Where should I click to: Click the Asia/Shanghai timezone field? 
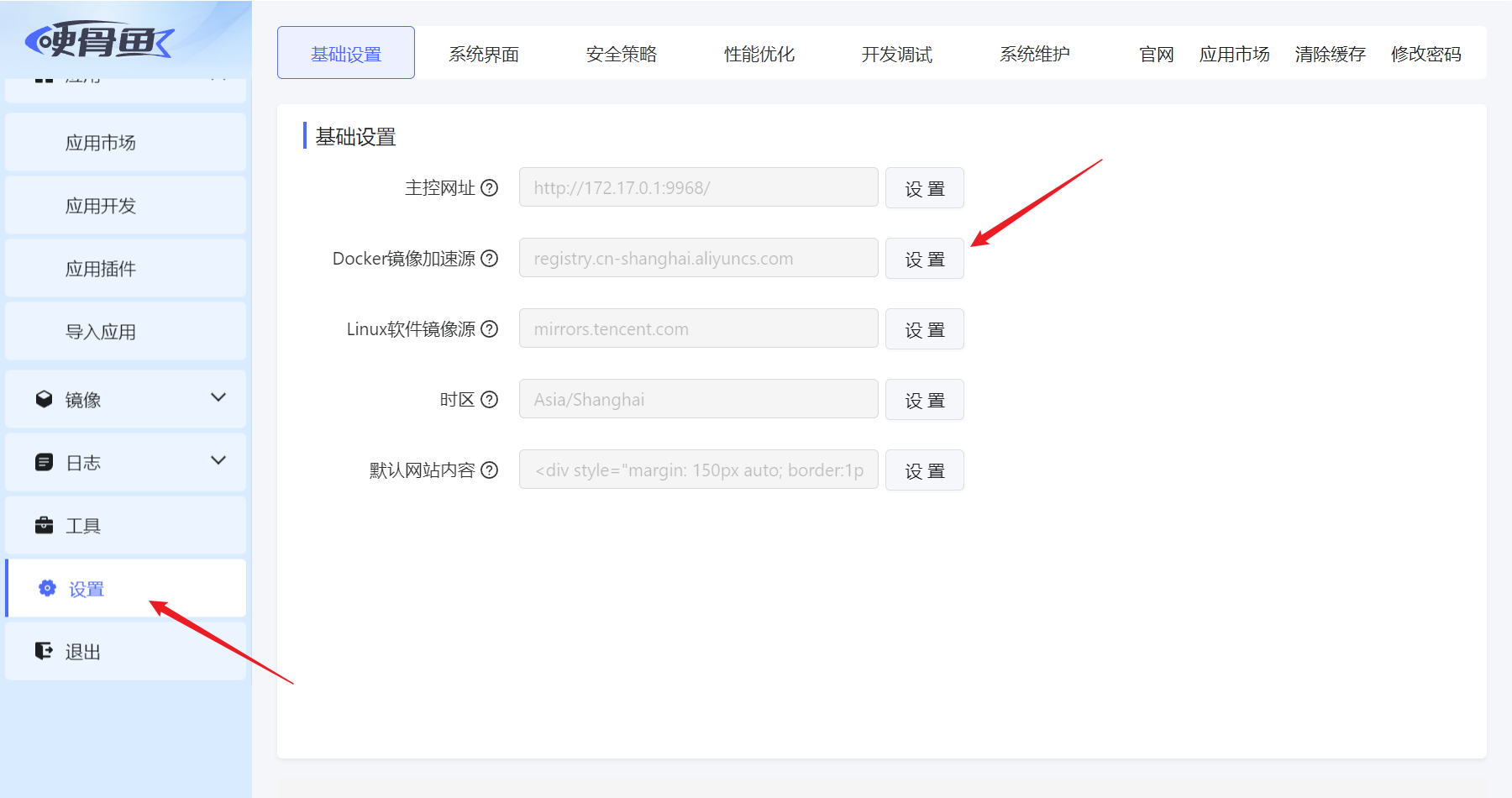click(x=699, y=399)
